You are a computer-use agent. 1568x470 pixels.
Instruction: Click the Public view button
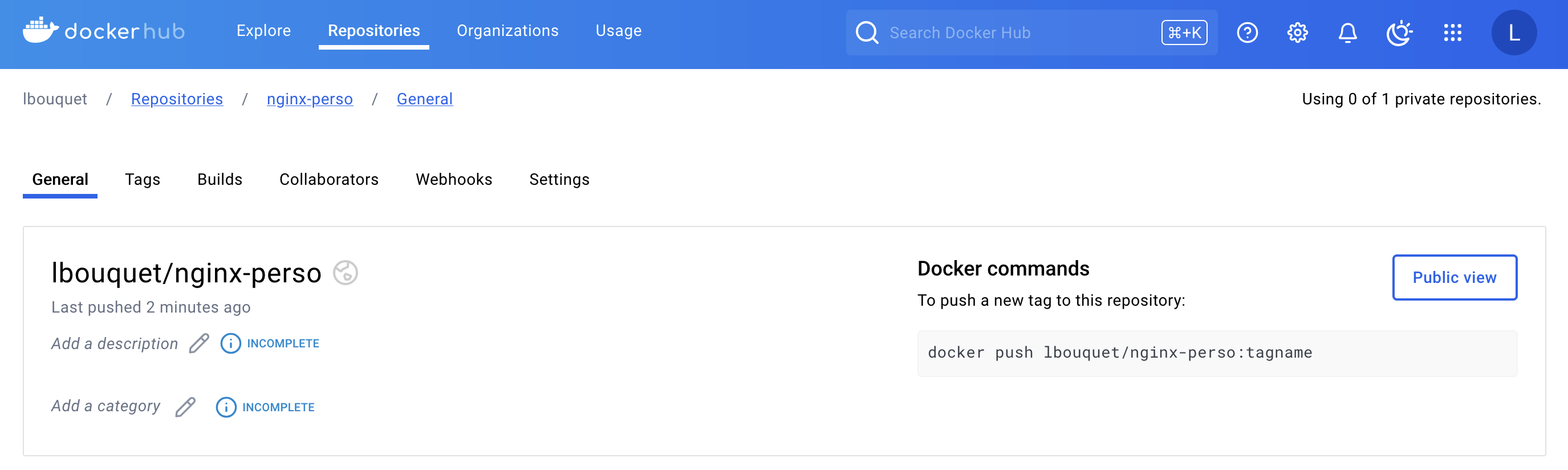pos(1454,277)
